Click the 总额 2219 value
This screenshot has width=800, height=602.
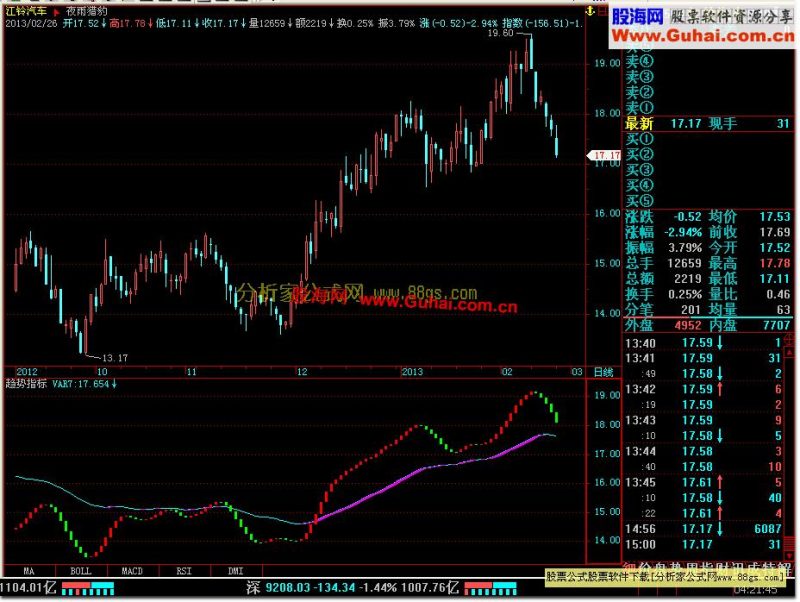[x=688, y=279]
